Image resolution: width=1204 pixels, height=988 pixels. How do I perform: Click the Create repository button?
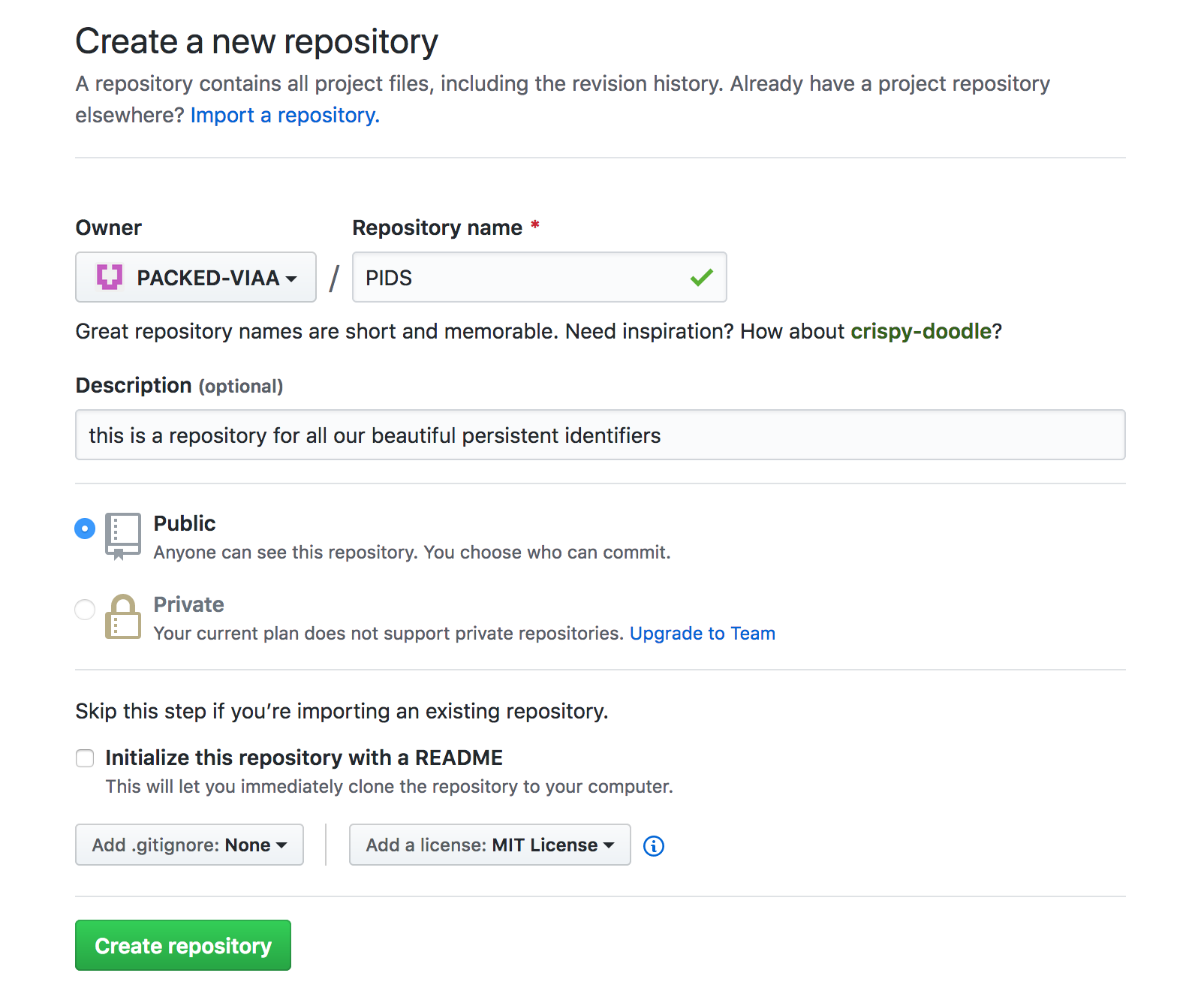click(183, 945)
